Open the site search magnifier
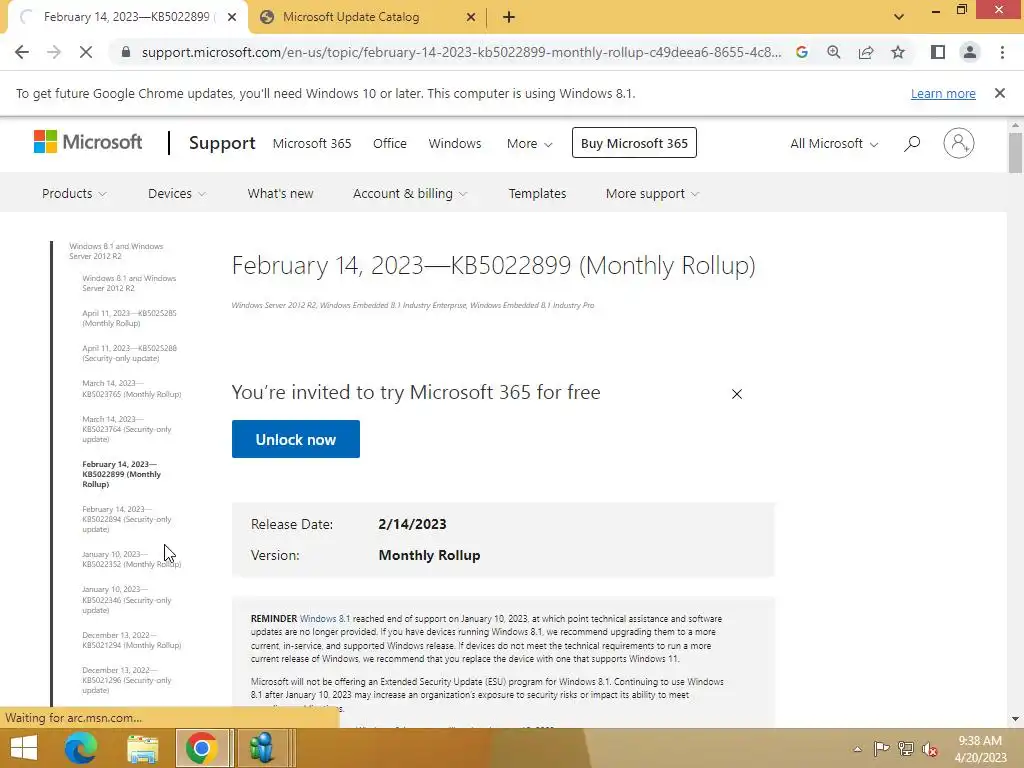The width and height of the screenshot is (1024, 768). pos(912,143)
